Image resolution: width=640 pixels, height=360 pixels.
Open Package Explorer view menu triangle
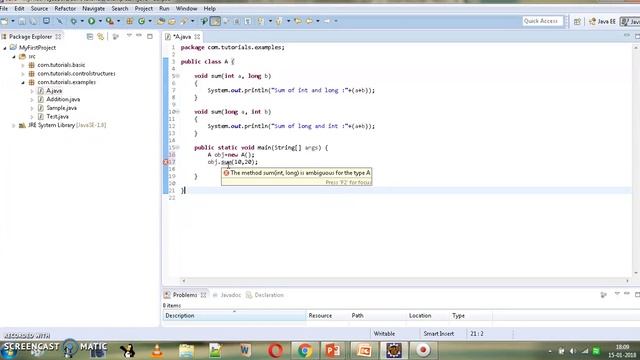[129, 36]
